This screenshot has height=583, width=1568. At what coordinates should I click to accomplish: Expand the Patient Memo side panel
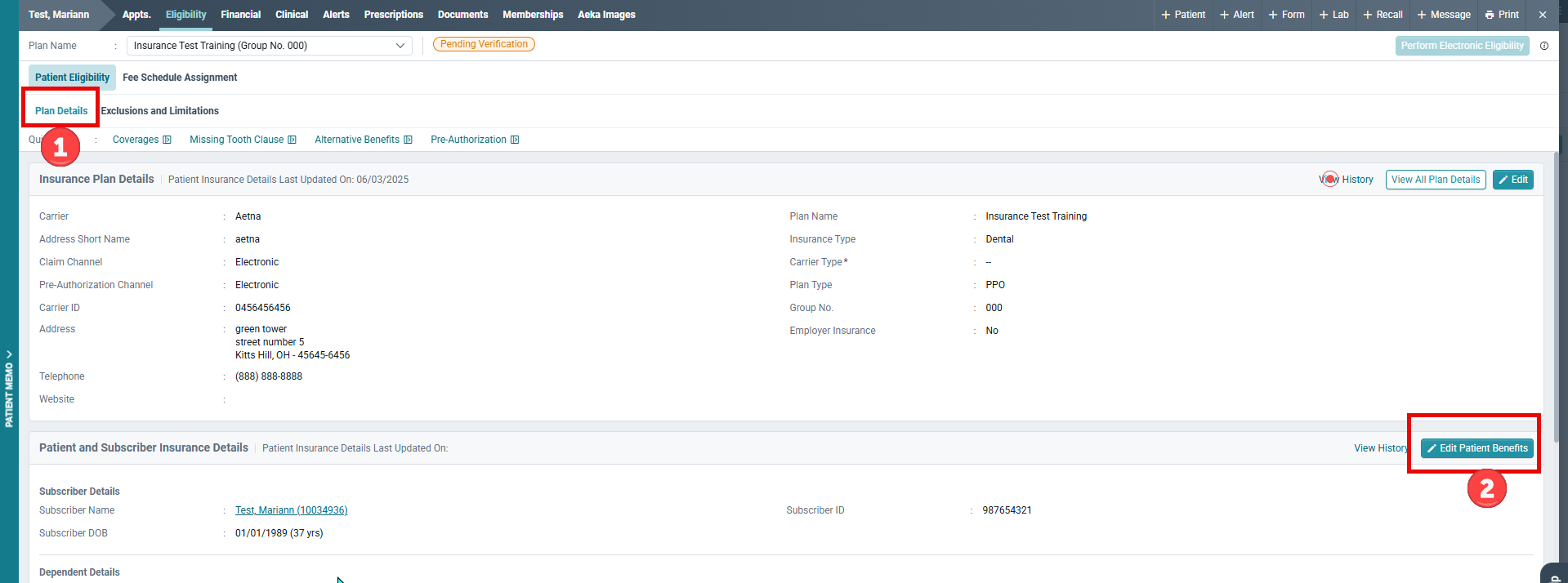tap(9, 389)
